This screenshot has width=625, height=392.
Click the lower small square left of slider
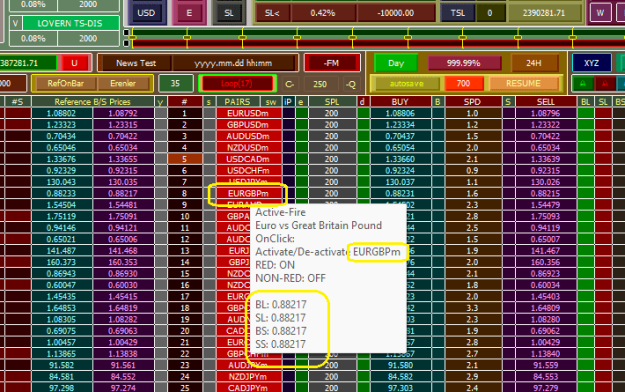click(x=126, y=43)
